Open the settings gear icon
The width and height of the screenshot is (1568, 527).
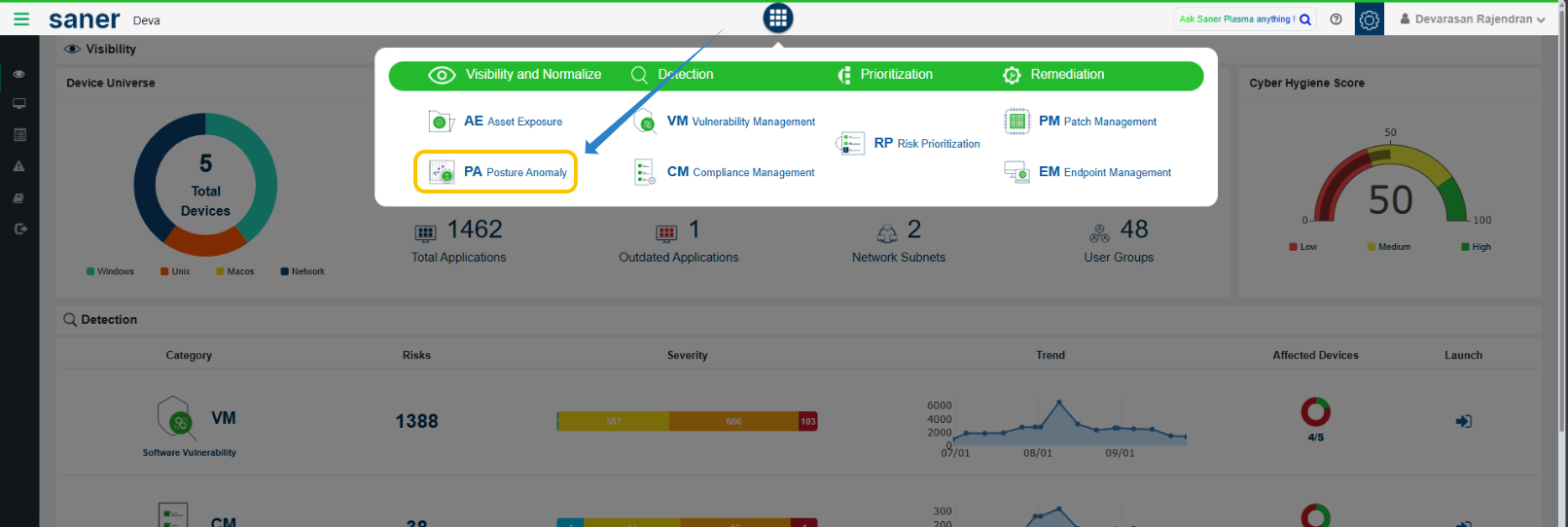coord(1369,19)
